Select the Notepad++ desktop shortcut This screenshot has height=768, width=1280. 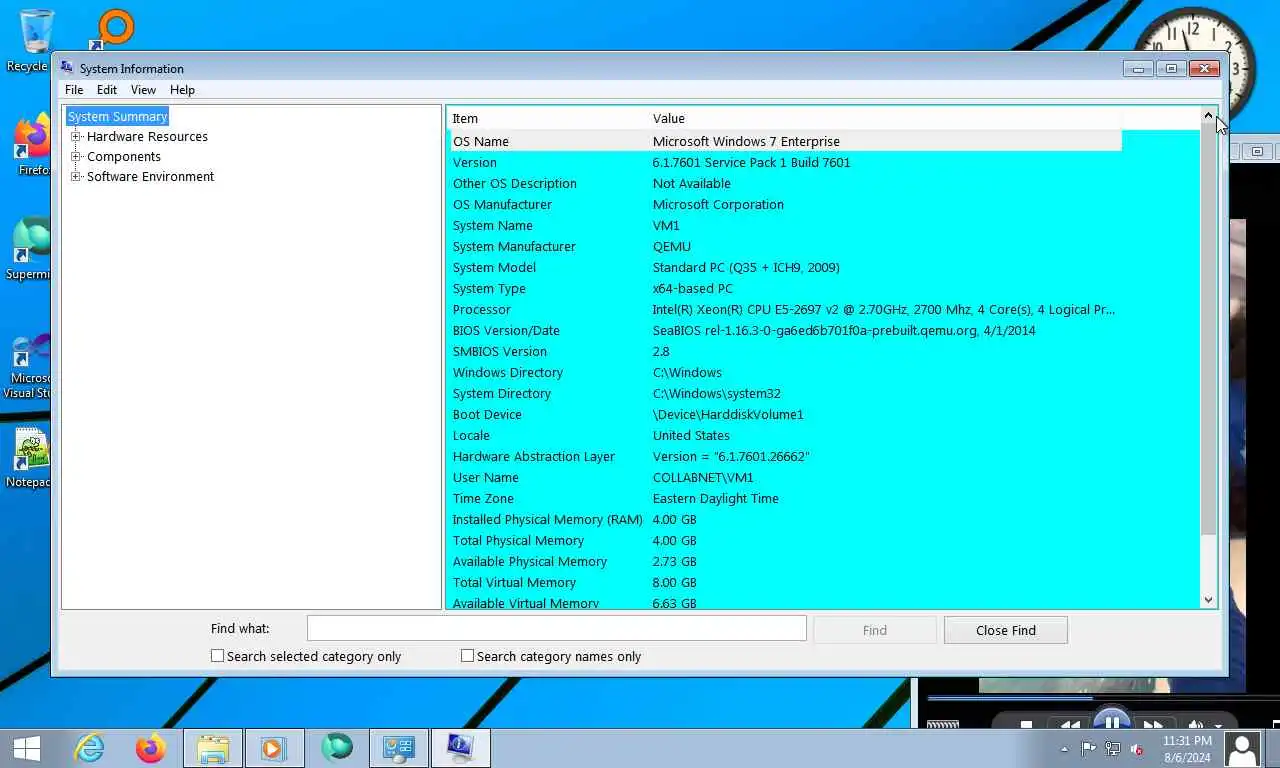tap(28, 458)
